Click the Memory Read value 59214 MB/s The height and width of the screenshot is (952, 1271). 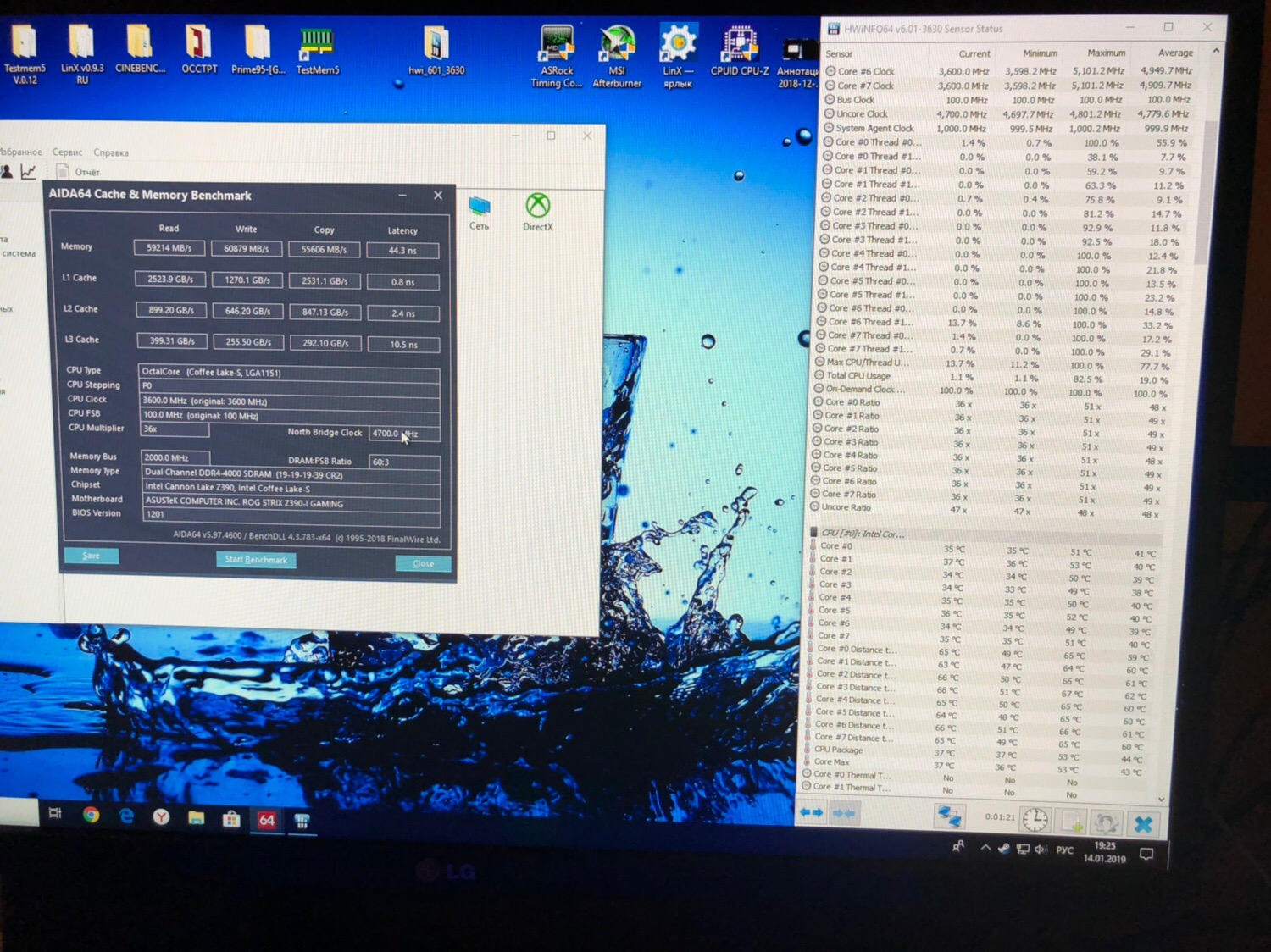[x=169, y=248]
